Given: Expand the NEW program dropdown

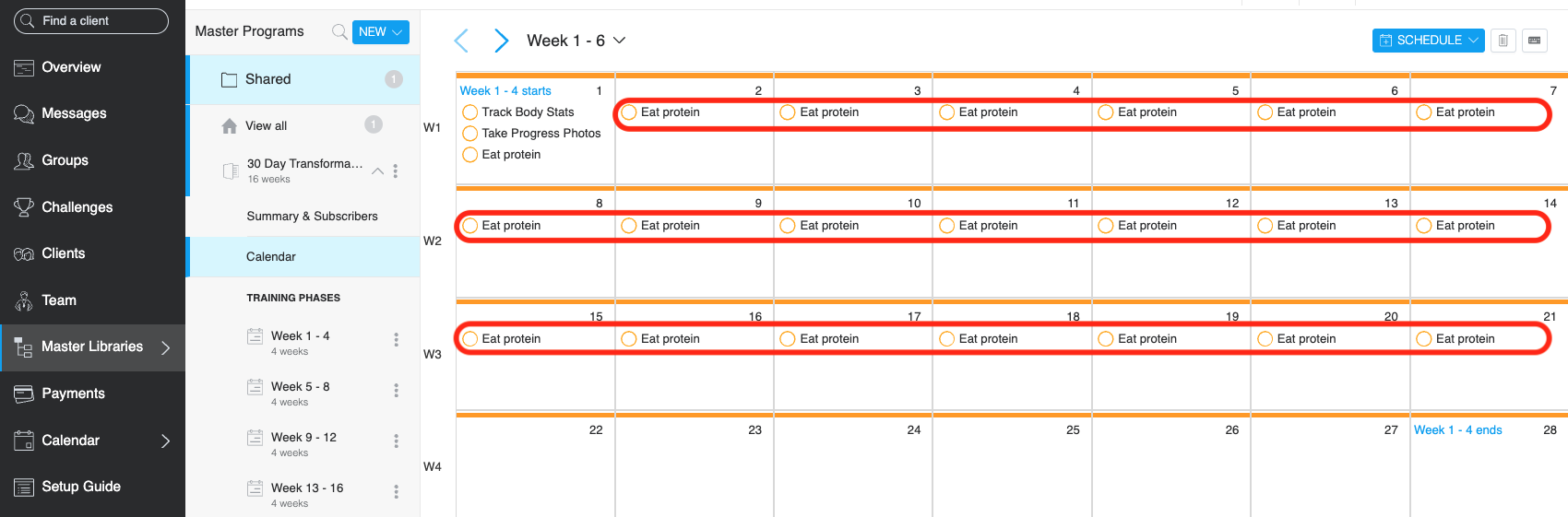Looking at the screenshot, I should pyautogui.click(x=380, y=32).
